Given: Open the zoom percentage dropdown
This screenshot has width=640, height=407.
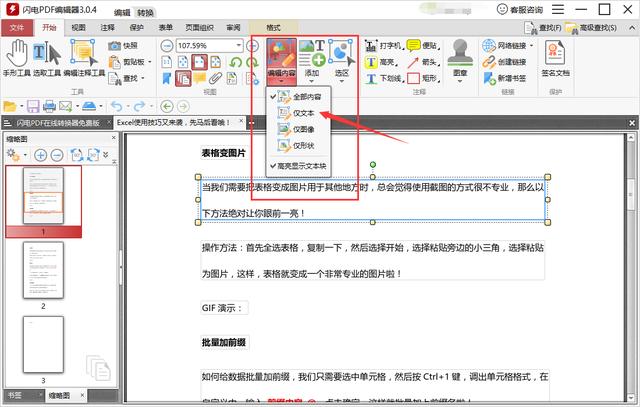Looking at the screenshot, I should click(x=239, y=46).
